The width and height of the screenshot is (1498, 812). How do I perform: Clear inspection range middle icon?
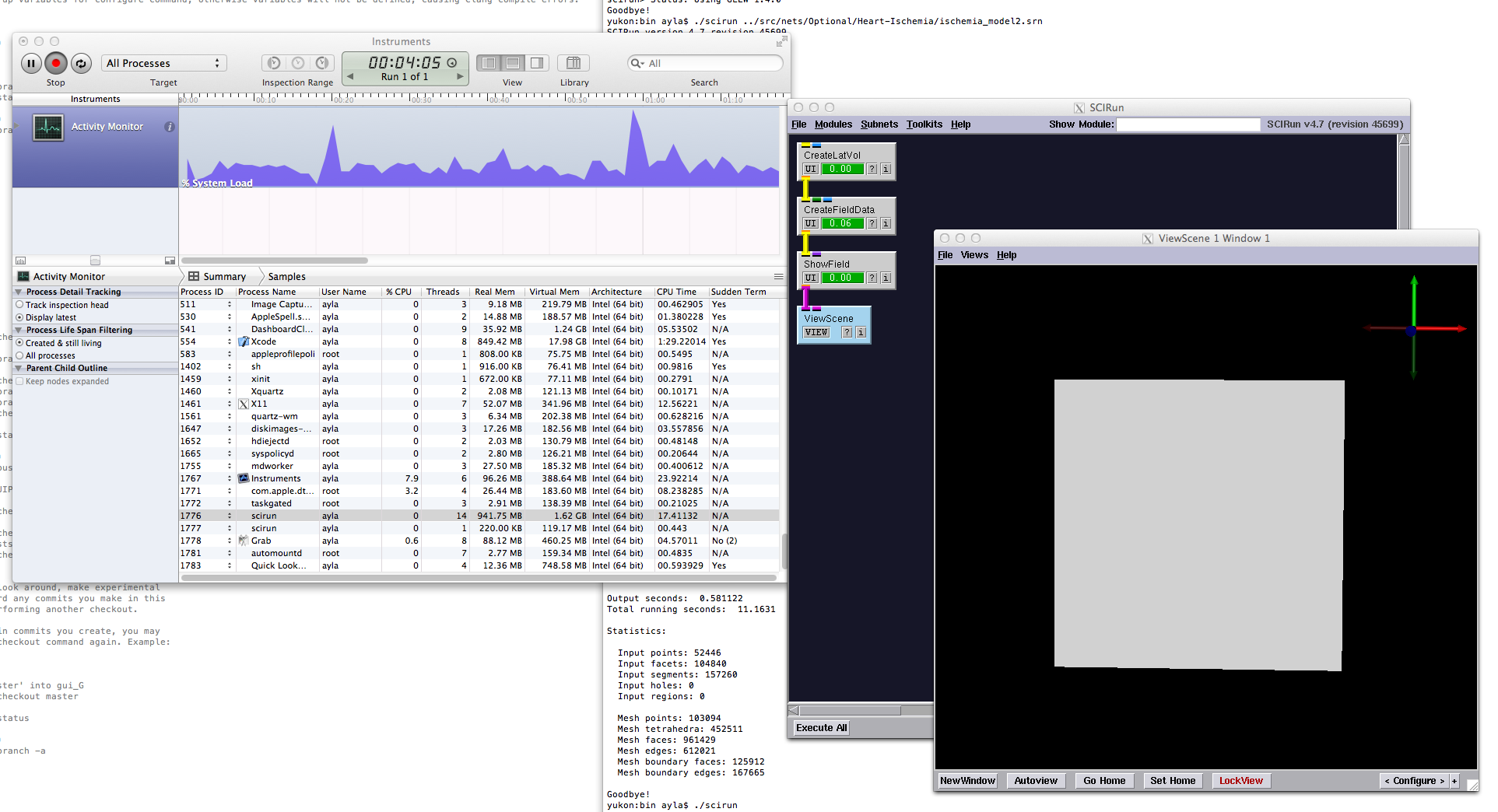[298, 63]
